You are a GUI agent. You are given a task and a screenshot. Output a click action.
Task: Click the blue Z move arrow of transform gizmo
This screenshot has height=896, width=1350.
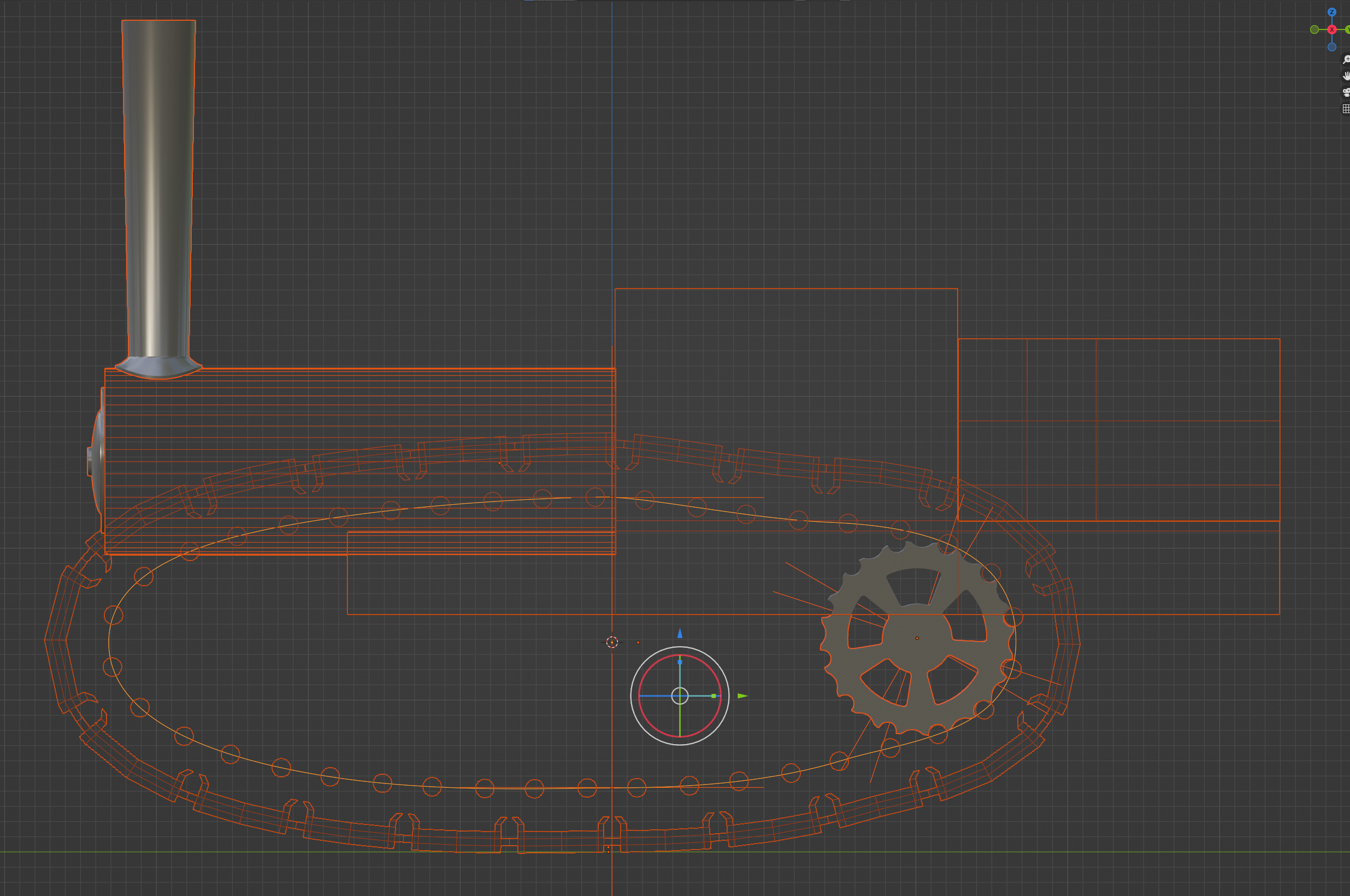(680, 633)
